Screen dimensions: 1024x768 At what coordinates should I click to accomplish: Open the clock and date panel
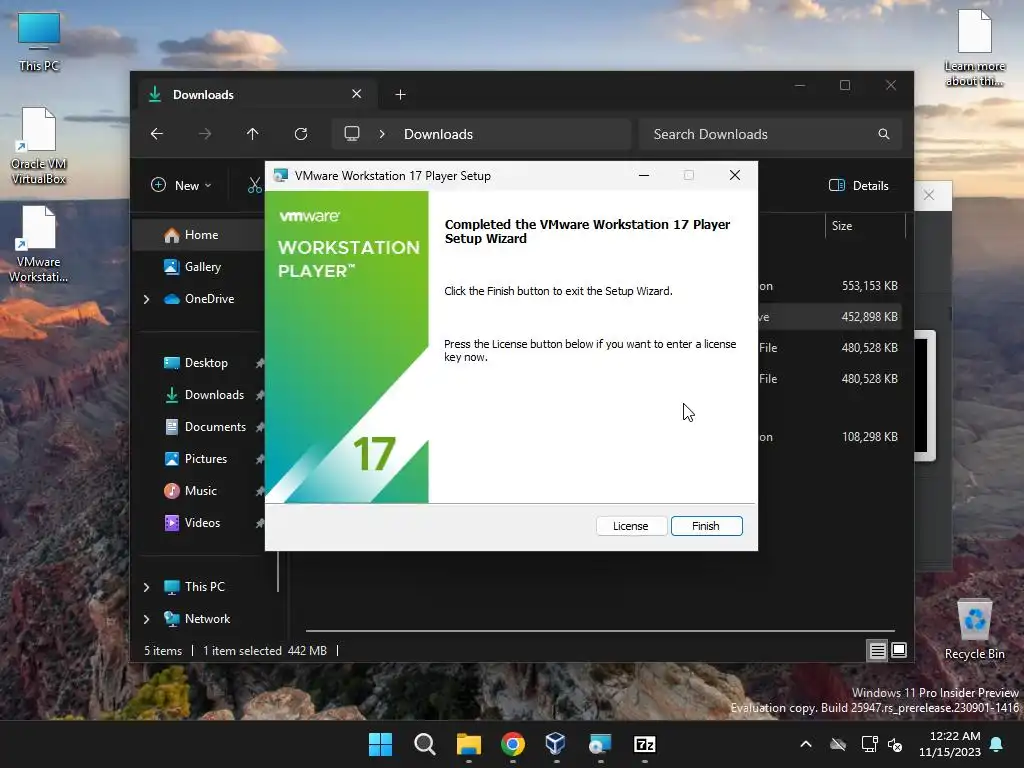[951, 744]
